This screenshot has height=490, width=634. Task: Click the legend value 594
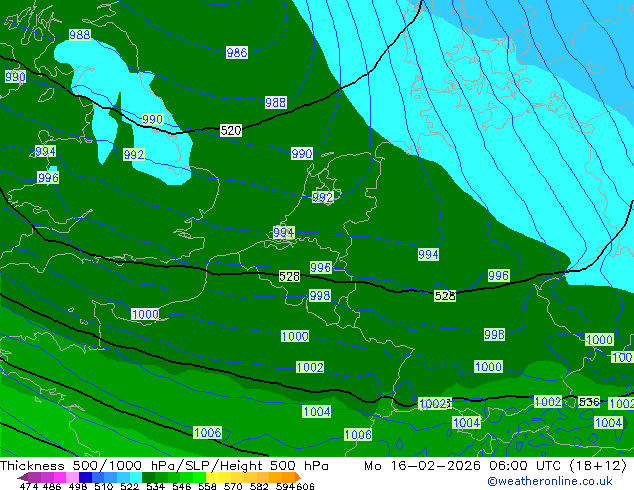click(x=285, y=486)
